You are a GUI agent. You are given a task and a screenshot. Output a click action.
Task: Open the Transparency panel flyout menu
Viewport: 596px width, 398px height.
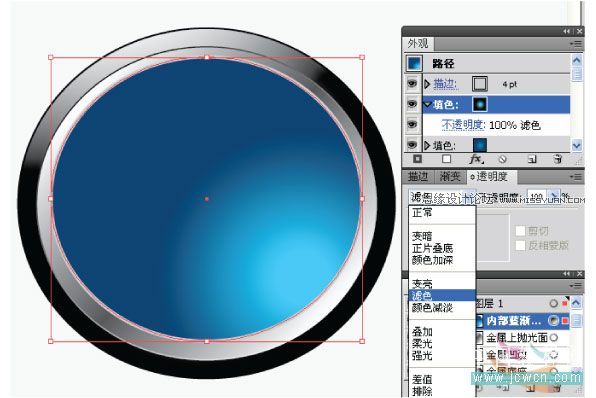575,177
